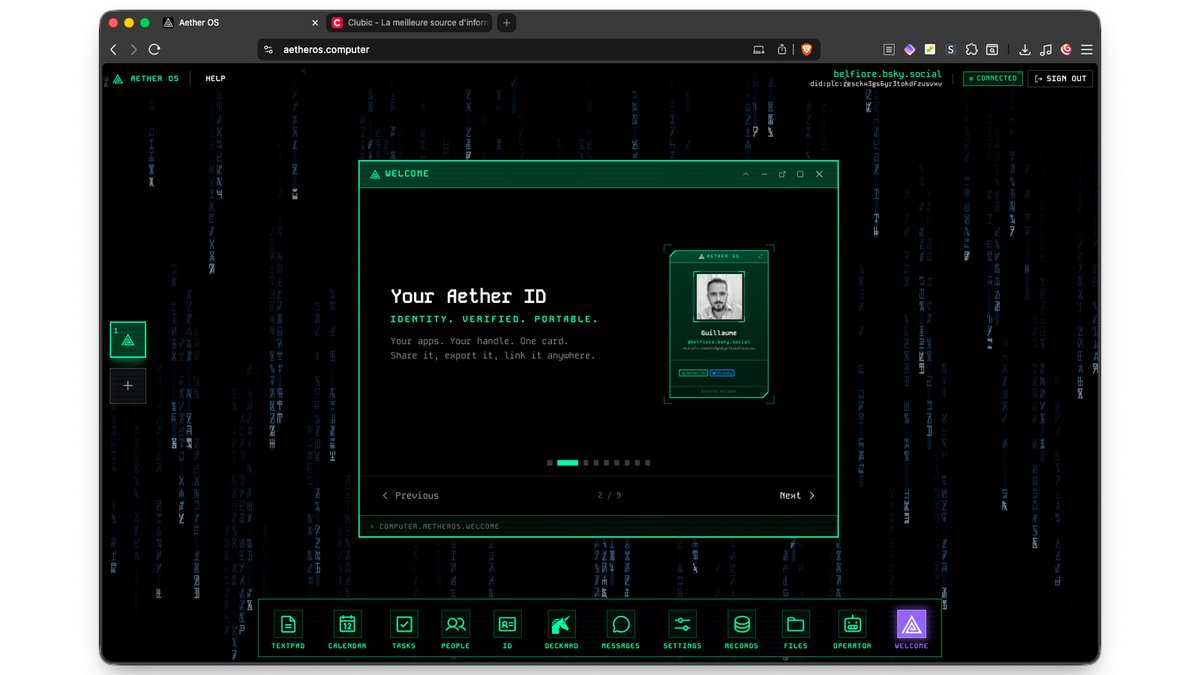
Task: Select workspace 1 on the left rail
Action: coord(128,340)
